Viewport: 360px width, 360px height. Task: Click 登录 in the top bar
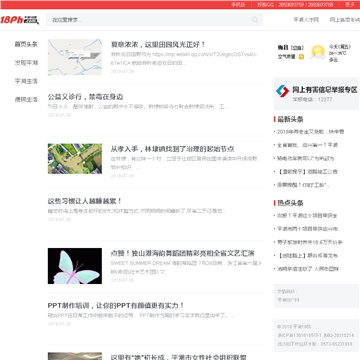[350, 5]
